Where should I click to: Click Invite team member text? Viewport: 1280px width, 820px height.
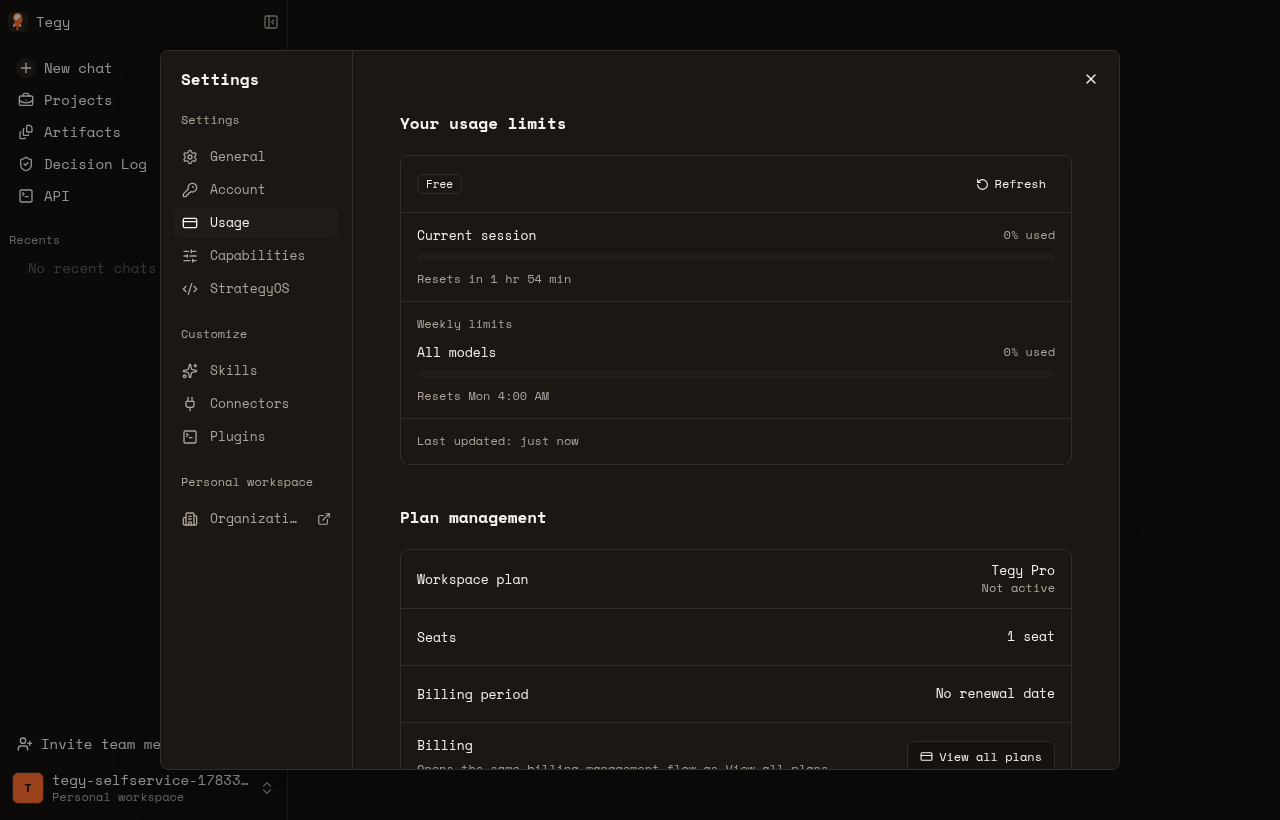tap(100, 744)
